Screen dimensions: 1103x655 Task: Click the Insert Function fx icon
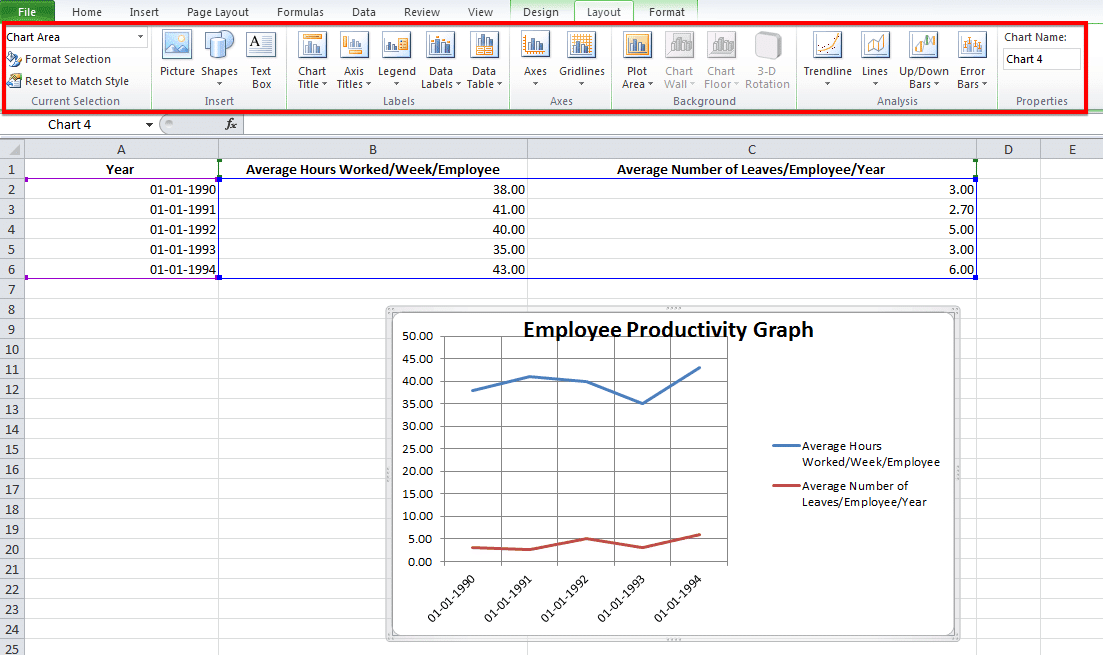click(x=231, y=125)
